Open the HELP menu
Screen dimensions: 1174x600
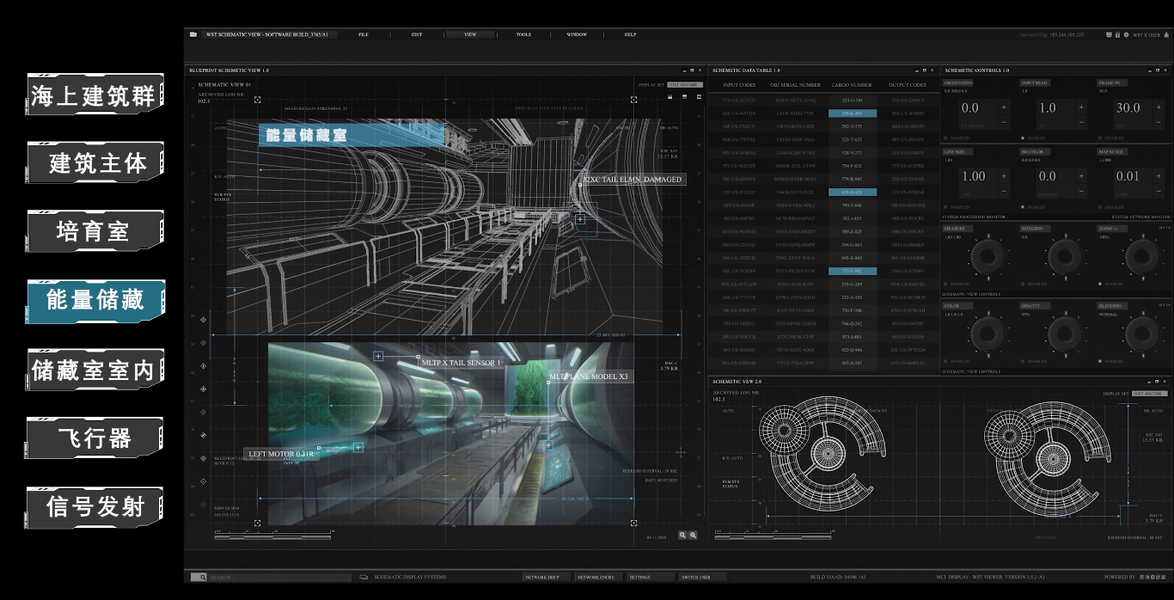(x=630, y=34)
